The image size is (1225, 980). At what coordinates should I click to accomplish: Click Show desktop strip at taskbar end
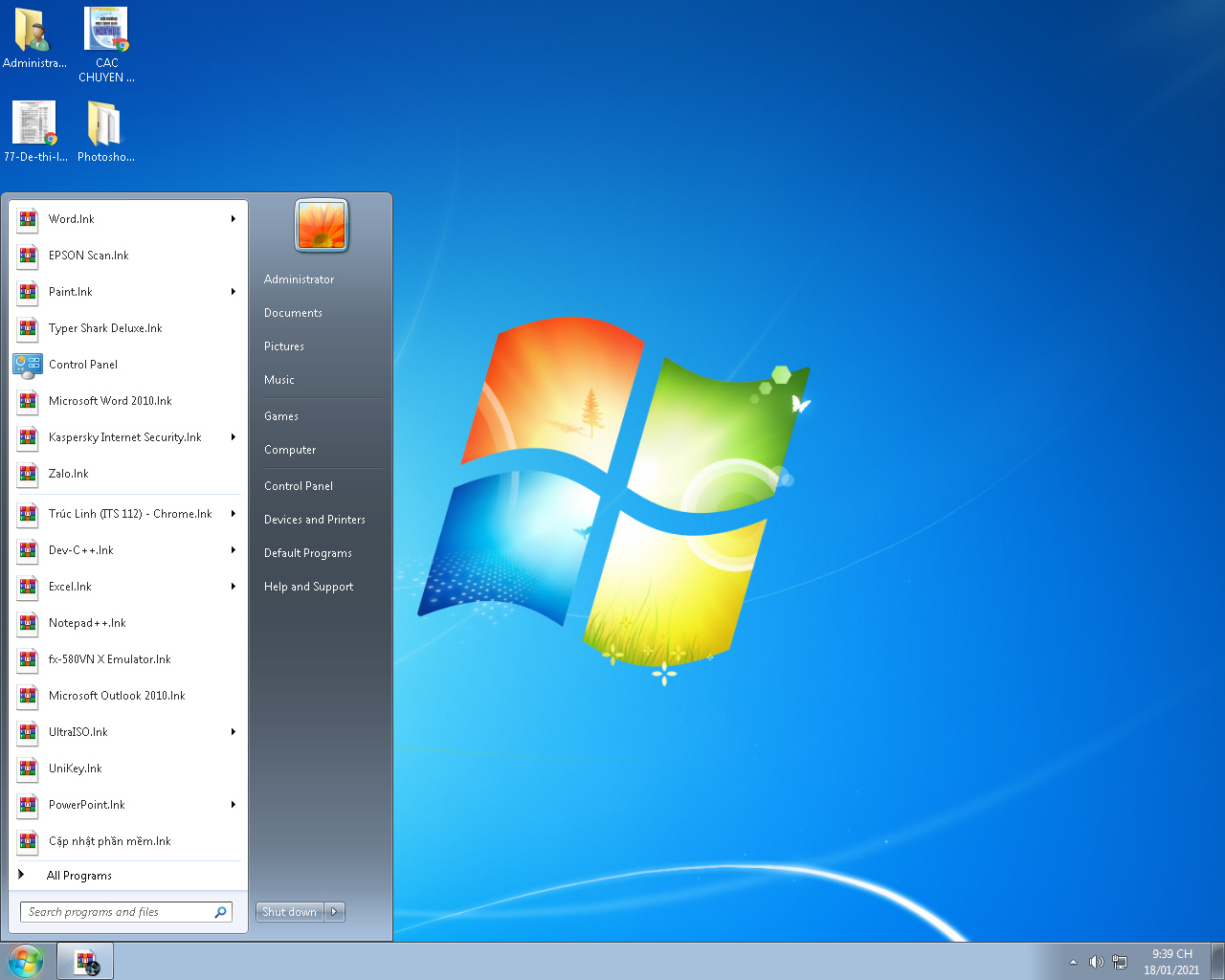coord(1217,961)
